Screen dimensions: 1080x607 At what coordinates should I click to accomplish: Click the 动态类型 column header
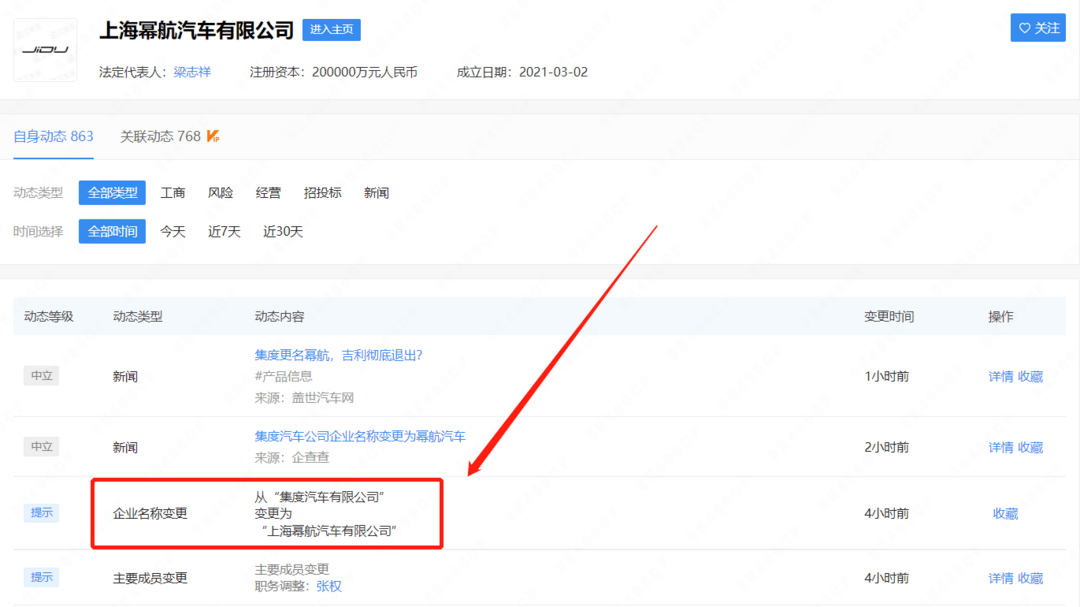[x=138, y=316]
